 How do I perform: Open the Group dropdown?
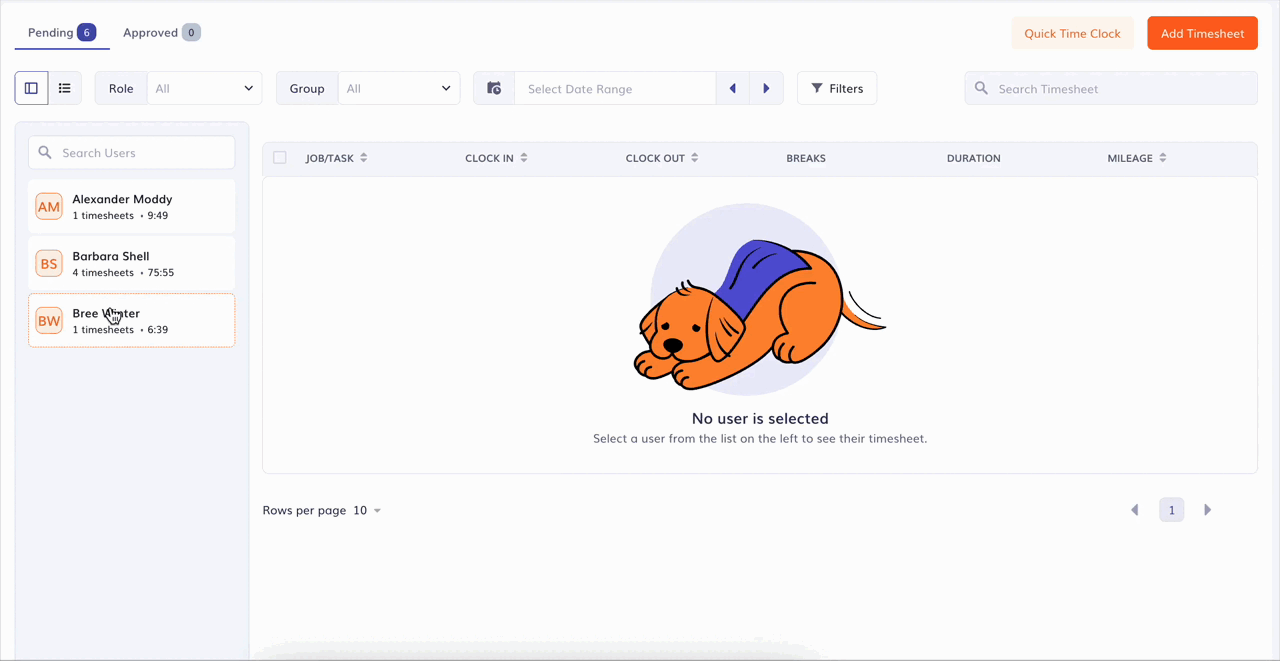398,88
